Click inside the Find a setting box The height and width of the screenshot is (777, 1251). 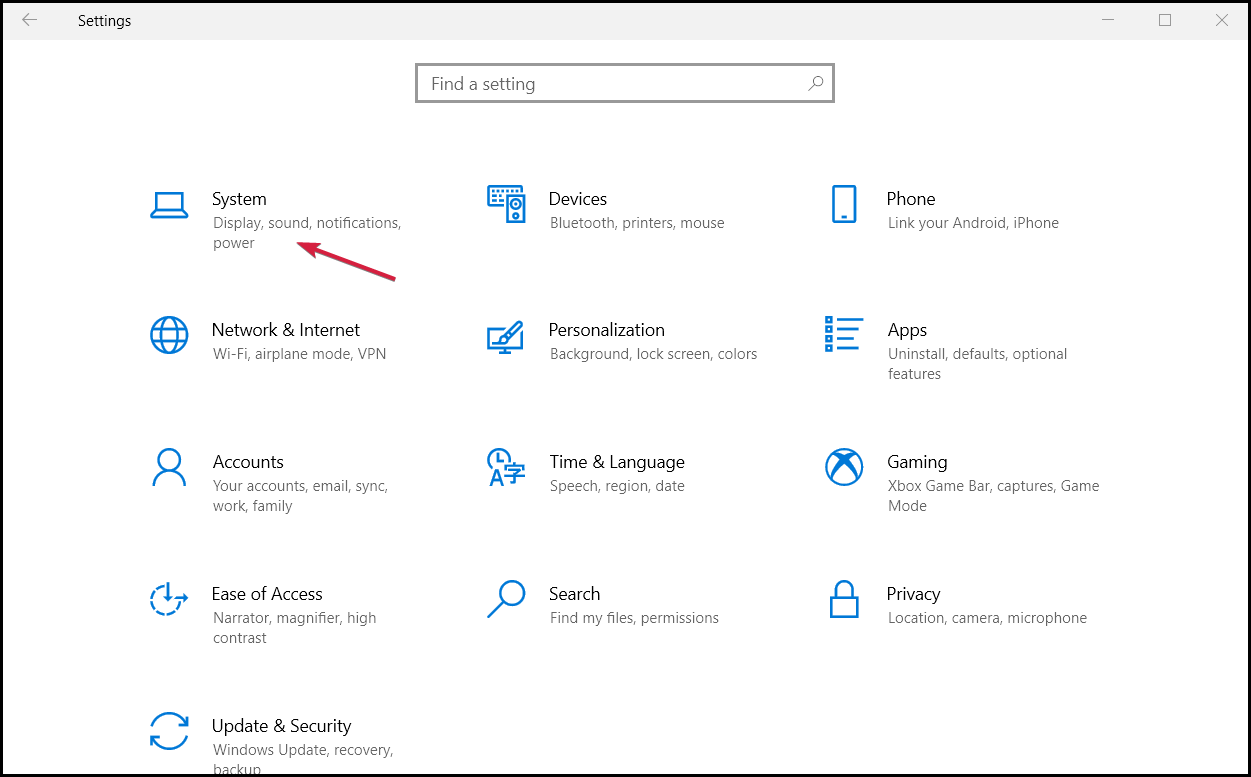pos(600,83)
